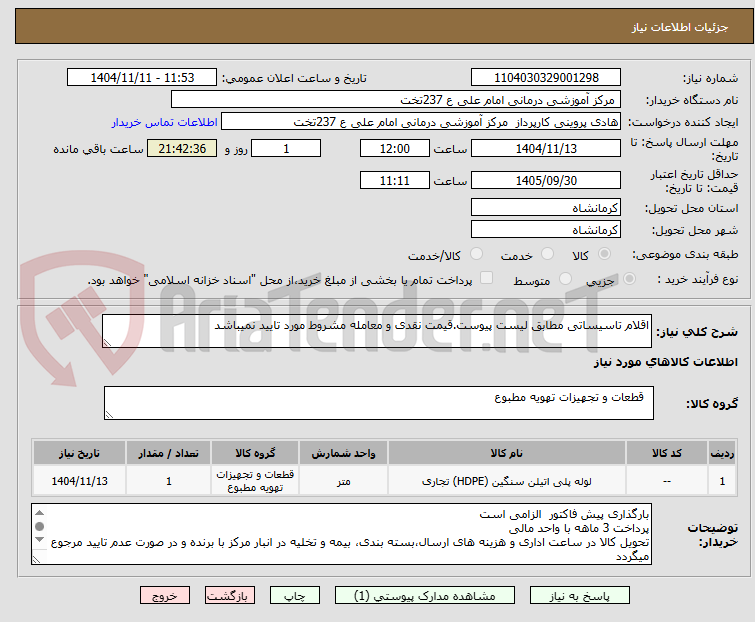
Task: Click the تعداد / مقدار column header
Action: coord(169,454)
